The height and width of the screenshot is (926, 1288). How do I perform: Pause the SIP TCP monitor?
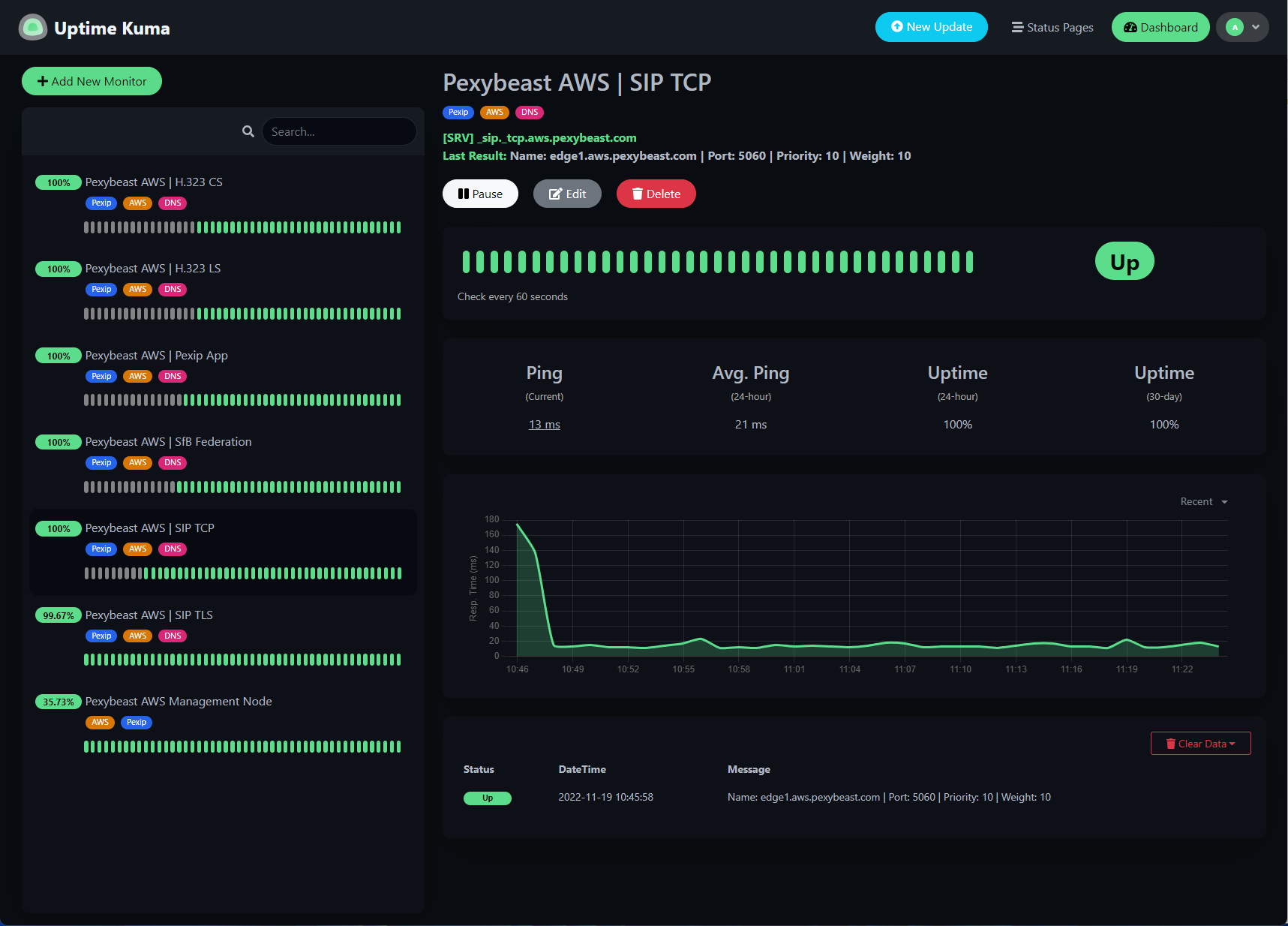click(x=480, y=194)
